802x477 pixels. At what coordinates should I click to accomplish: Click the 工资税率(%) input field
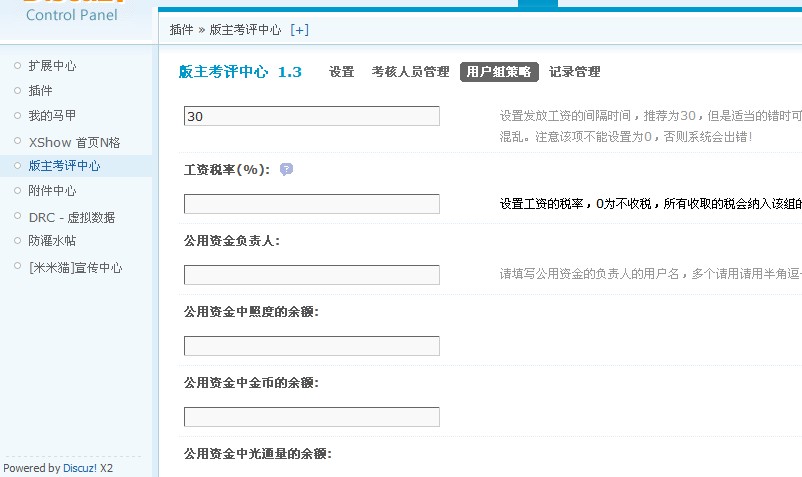[311, 203]
